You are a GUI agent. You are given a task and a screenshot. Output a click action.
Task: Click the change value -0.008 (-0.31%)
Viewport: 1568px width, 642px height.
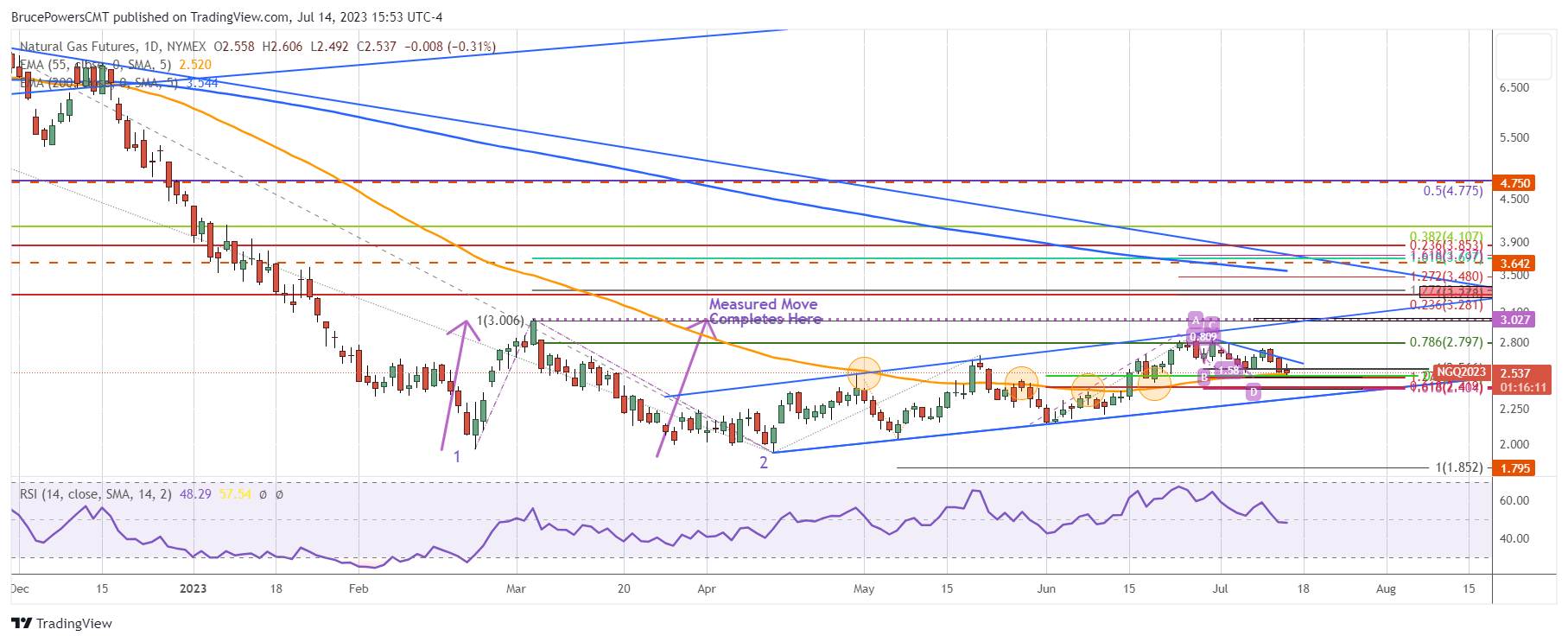point(449,47)
